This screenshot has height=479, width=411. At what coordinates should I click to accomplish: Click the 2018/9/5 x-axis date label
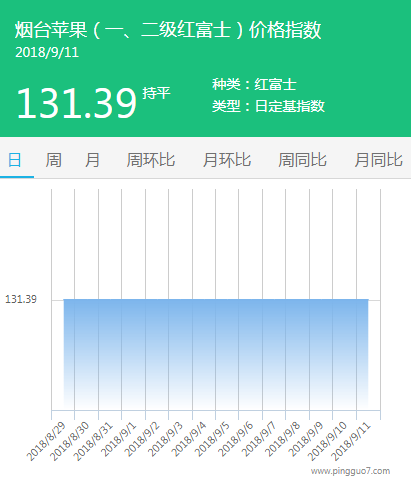point(212,439)
